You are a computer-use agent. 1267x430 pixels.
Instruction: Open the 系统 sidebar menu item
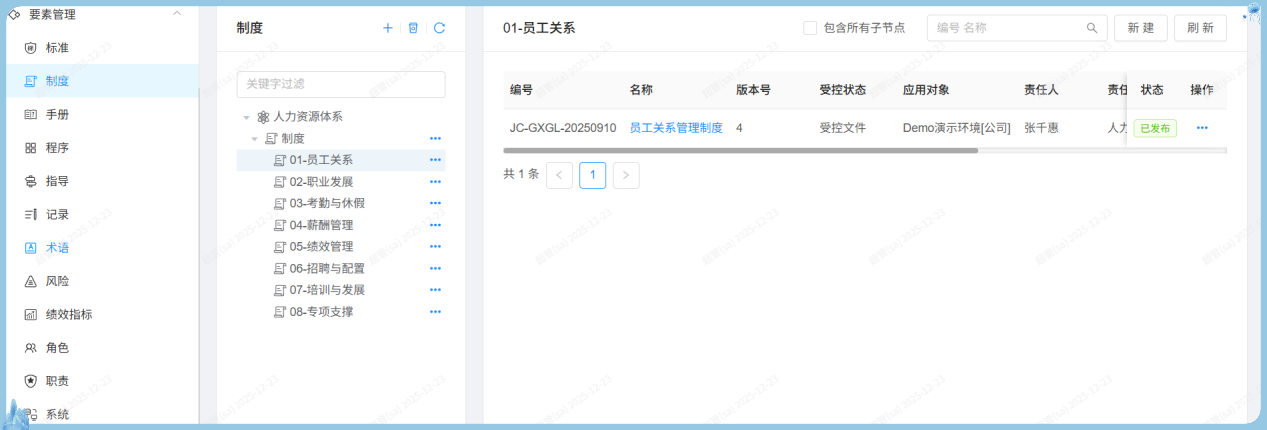102,414
